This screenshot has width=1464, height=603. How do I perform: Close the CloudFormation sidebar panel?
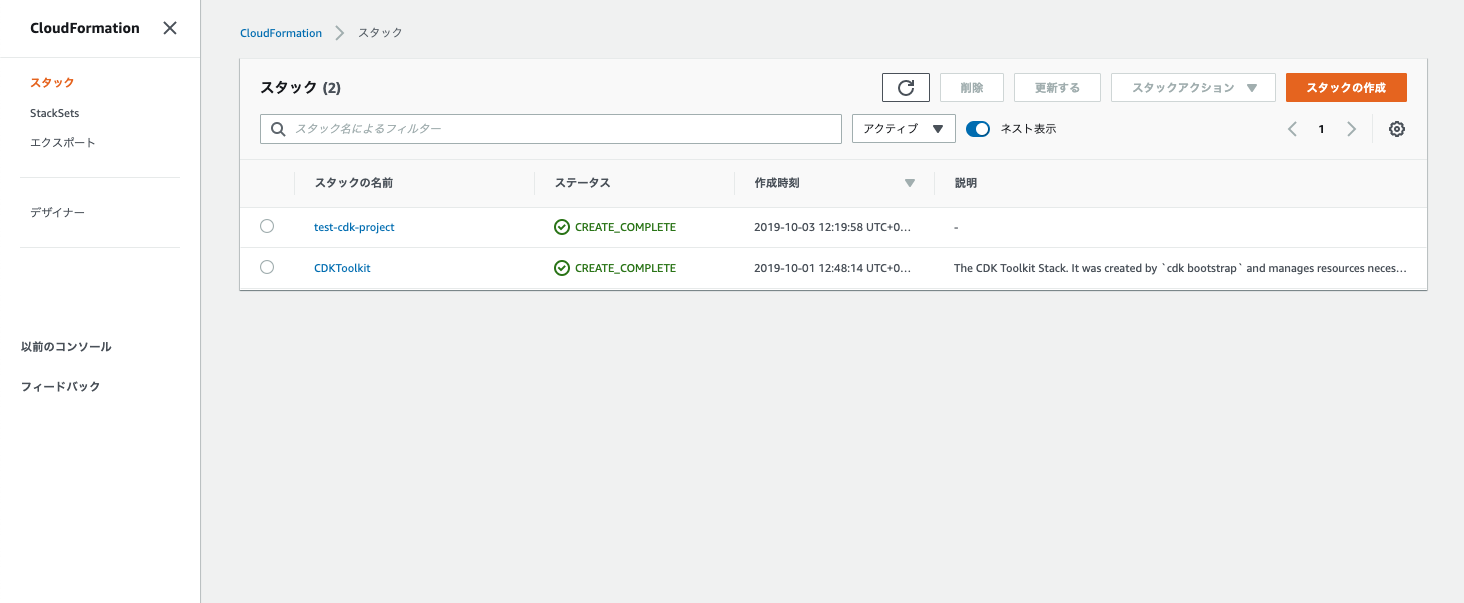click(x=170, y=28)
